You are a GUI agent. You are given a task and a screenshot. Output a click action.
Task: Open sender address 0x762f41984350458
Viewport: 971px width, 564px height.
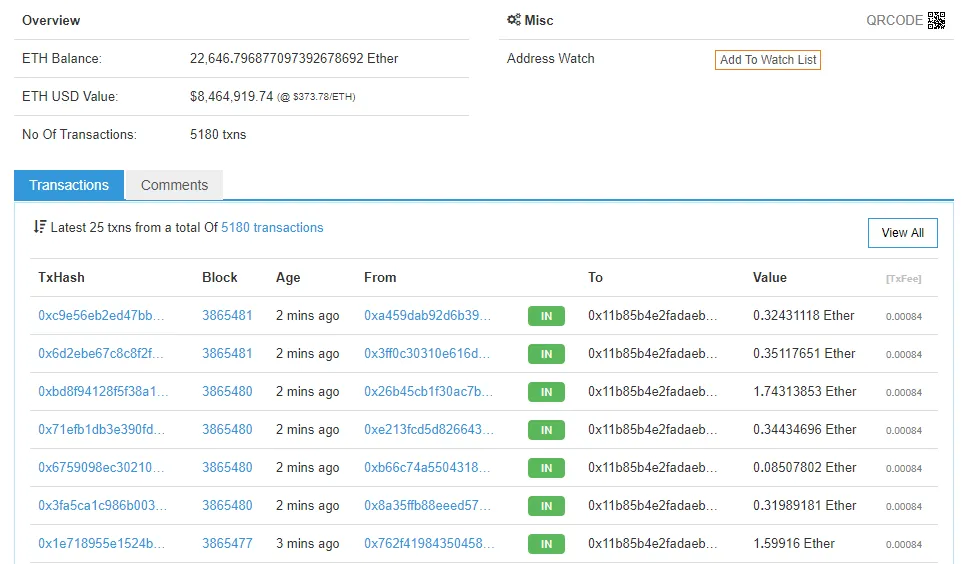coord(429,543)
